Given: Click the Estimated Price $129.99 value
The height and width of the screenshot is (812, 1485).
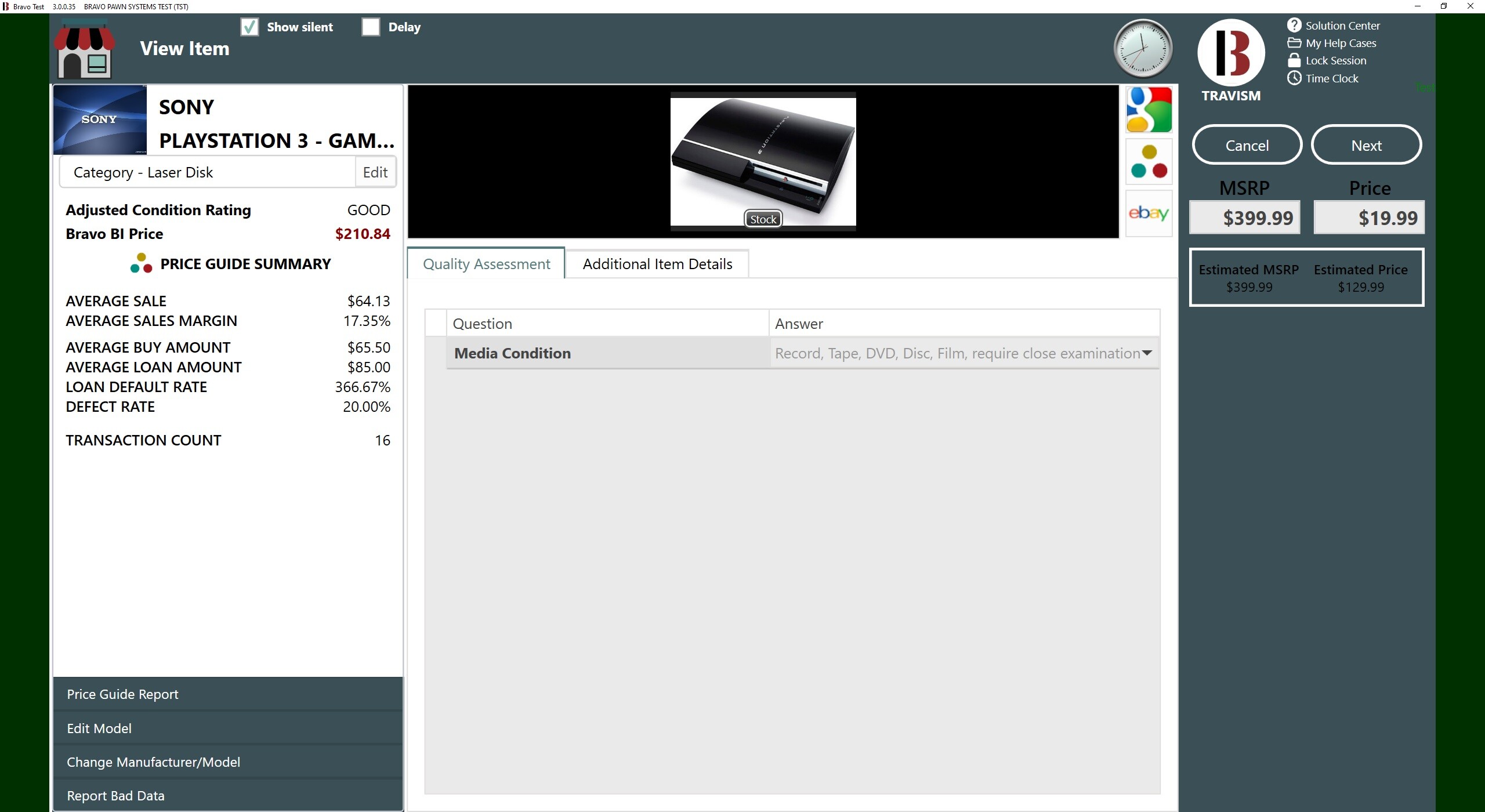Looking at the screenshot, I should coord(1361,287).
